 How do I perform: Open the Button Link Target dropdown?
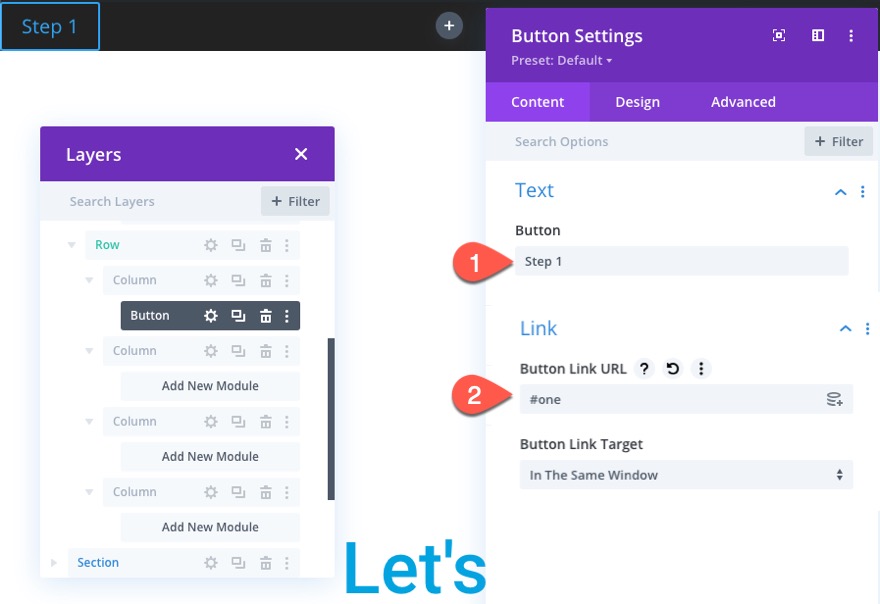pos(686,475)
